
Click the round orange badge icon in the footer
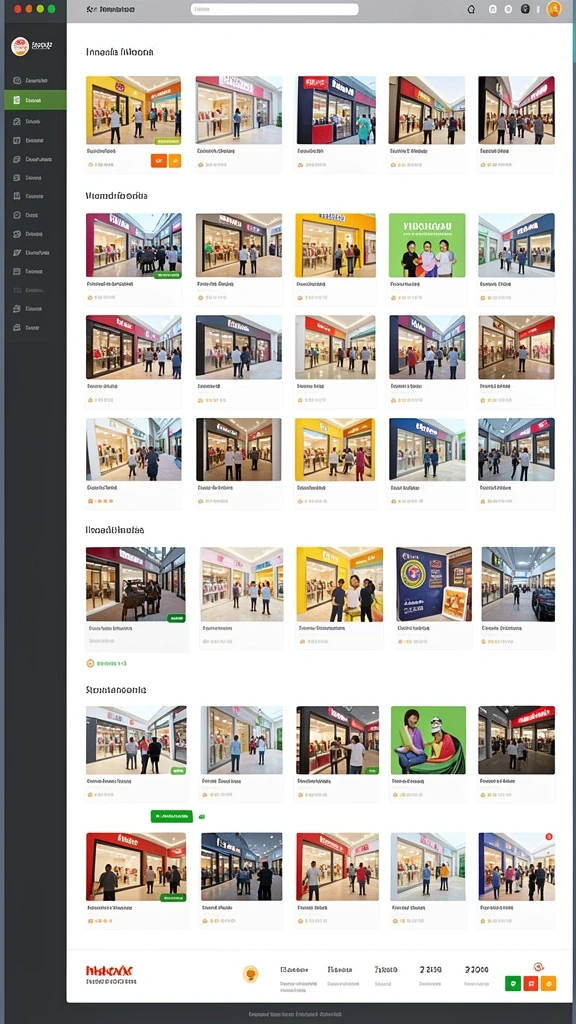point(250,974)
